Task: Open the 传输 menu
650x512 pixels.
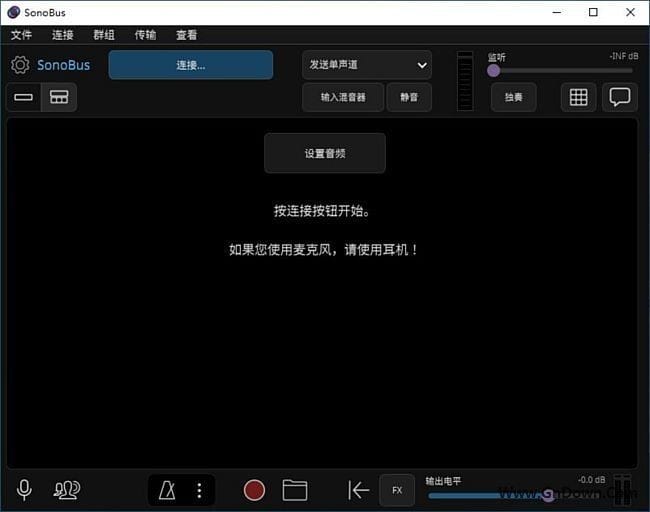Action: [x=145, y=35]
